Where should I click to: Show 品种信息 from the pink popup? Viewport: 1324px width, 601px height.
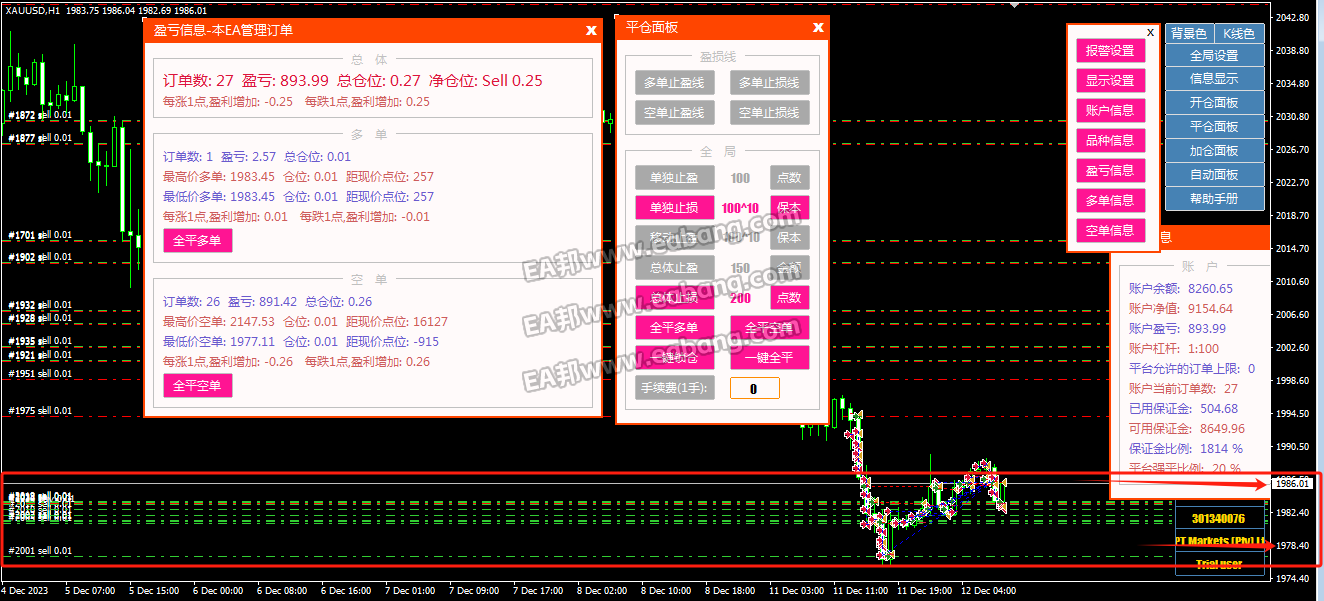pyautogui.click(x=1110, y=140)
